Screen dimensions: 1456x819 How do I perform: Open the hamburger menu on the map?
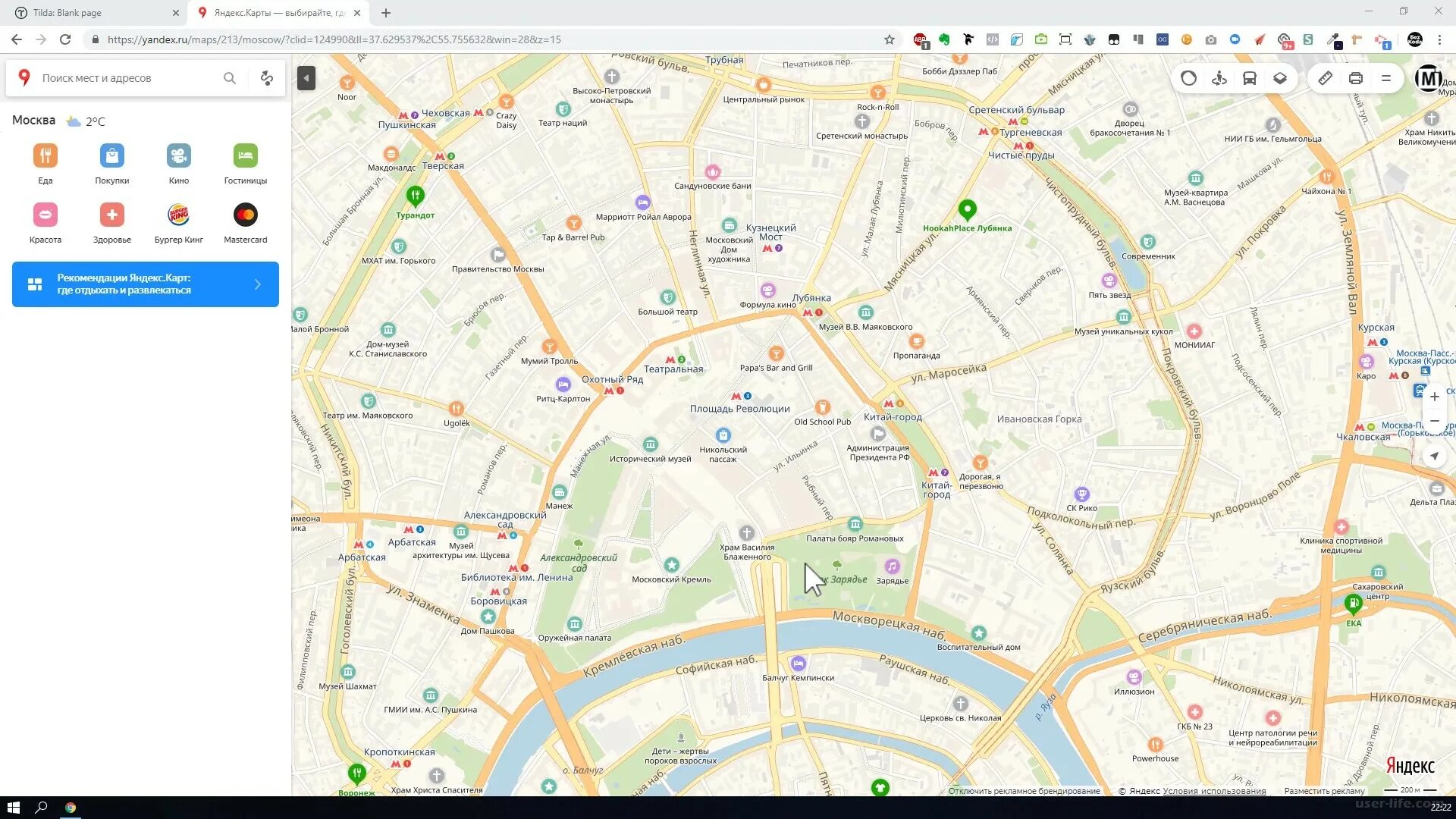click(1386, 78)
